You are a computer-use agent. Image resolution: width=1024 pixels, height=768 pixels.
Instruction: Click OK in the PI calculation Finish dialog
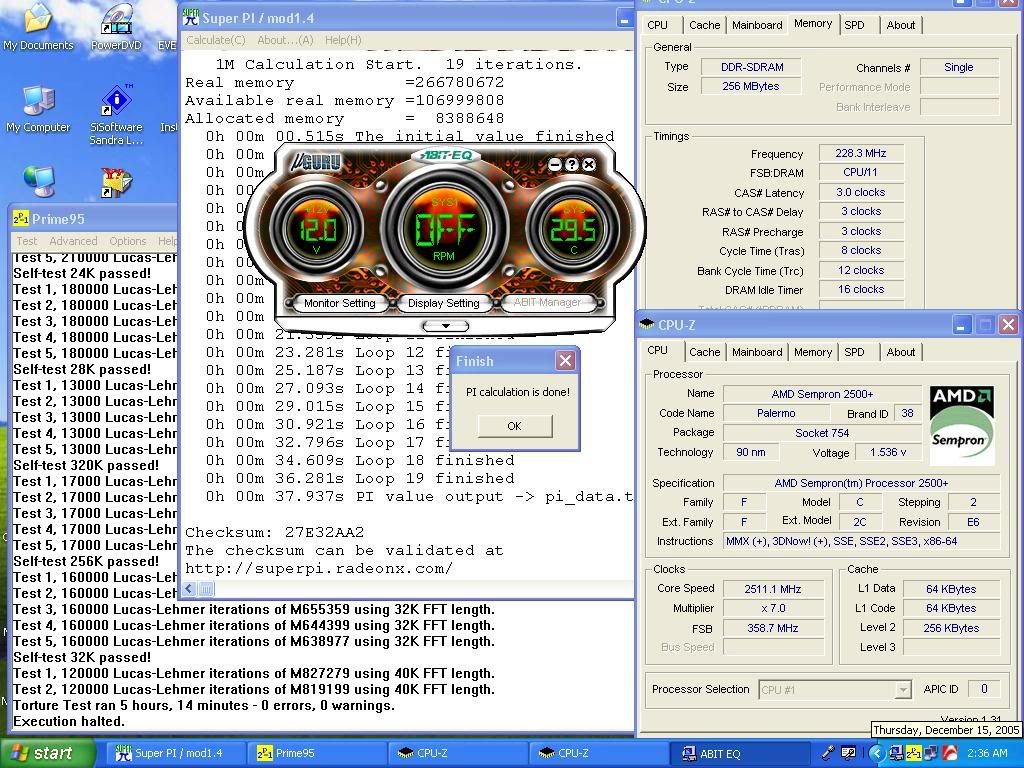pyautogui.click(x=513, y=425)
